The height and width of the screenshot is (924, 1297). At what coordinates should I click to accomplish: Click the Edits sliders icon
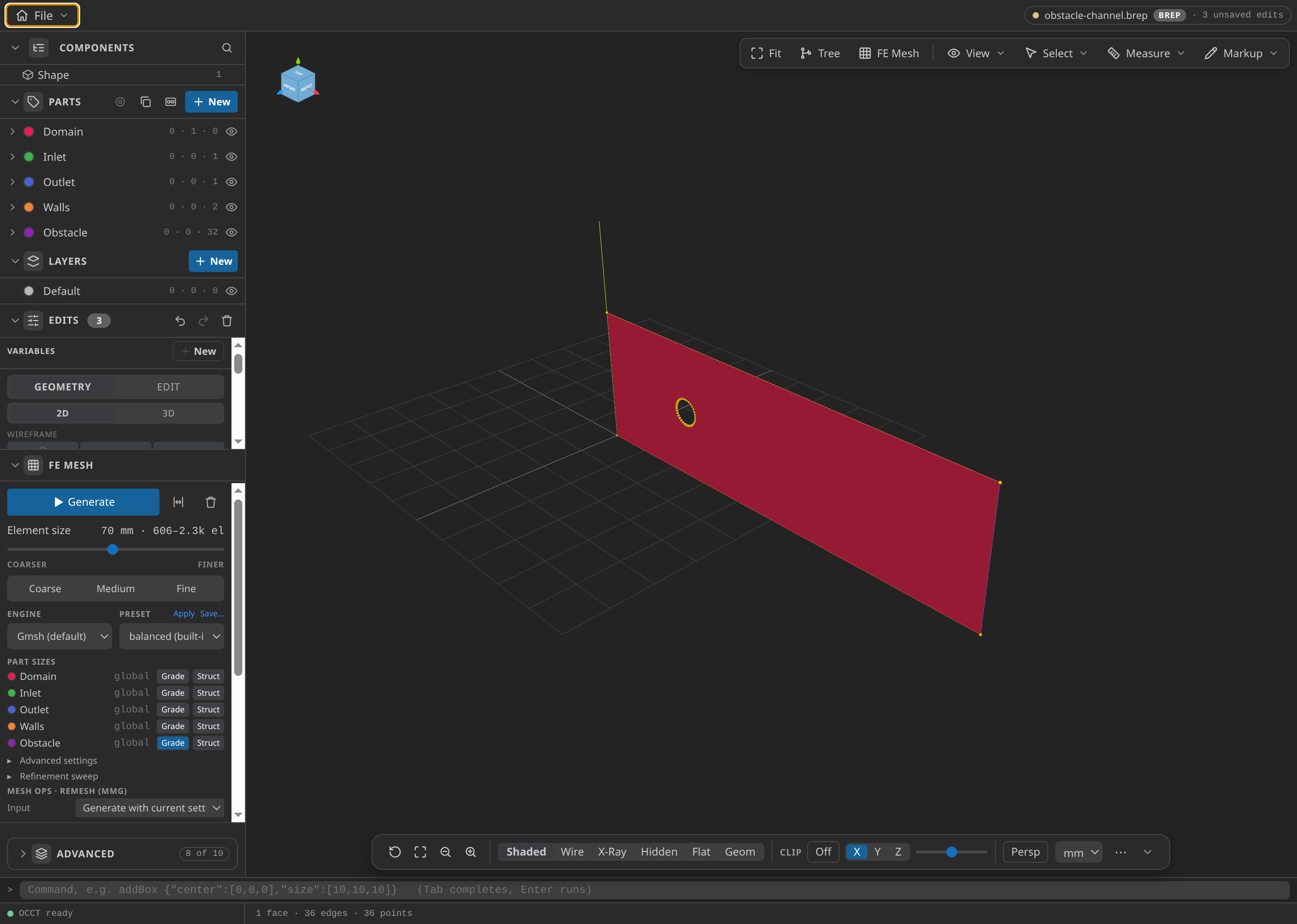click(x=34, y=320)
